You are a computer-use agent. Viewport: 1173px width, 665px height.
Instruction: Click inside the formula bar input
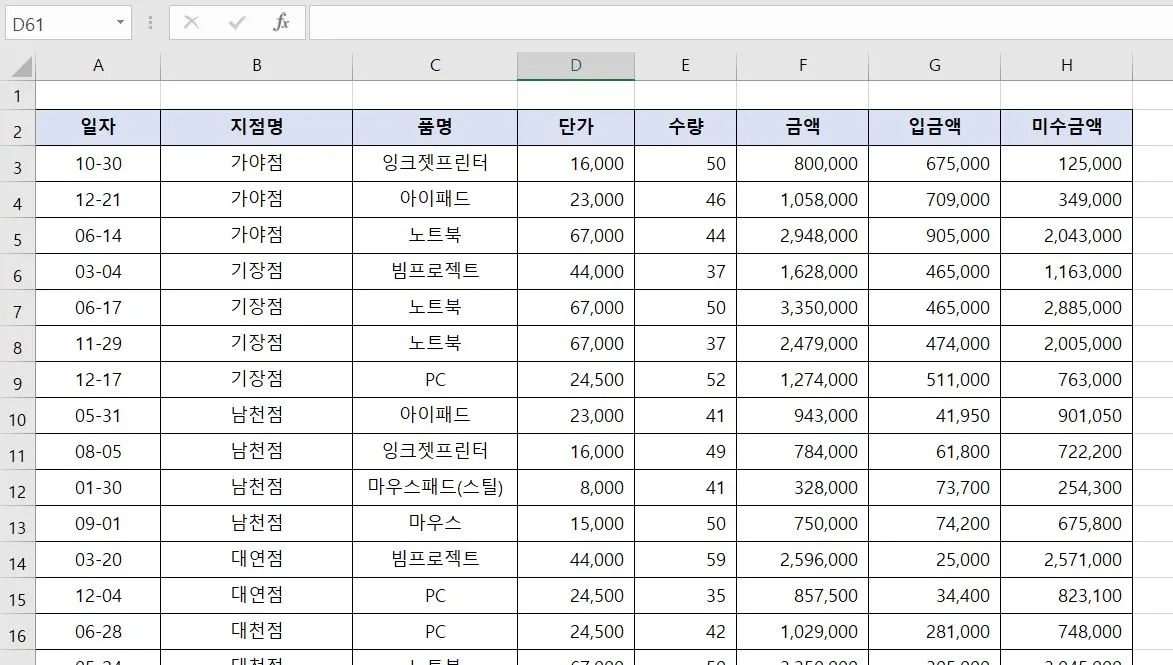click(x=741, y=23)
